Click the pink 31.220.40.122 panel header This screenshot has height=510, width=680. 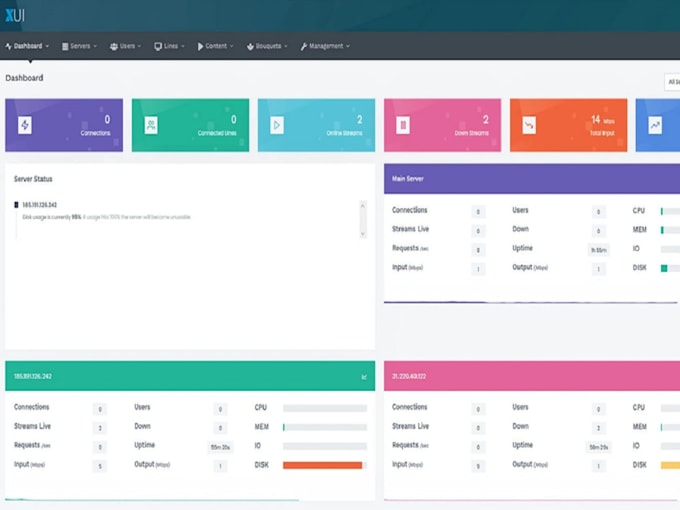pyautogui.click(x=532, y=376)
